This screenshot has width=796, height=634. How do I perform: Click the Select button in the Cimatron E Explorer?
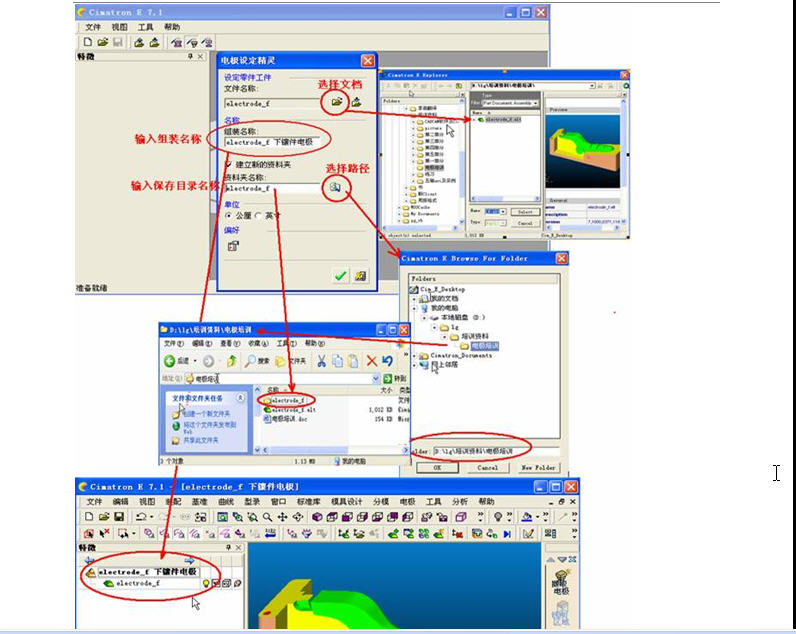click(525, 212)
